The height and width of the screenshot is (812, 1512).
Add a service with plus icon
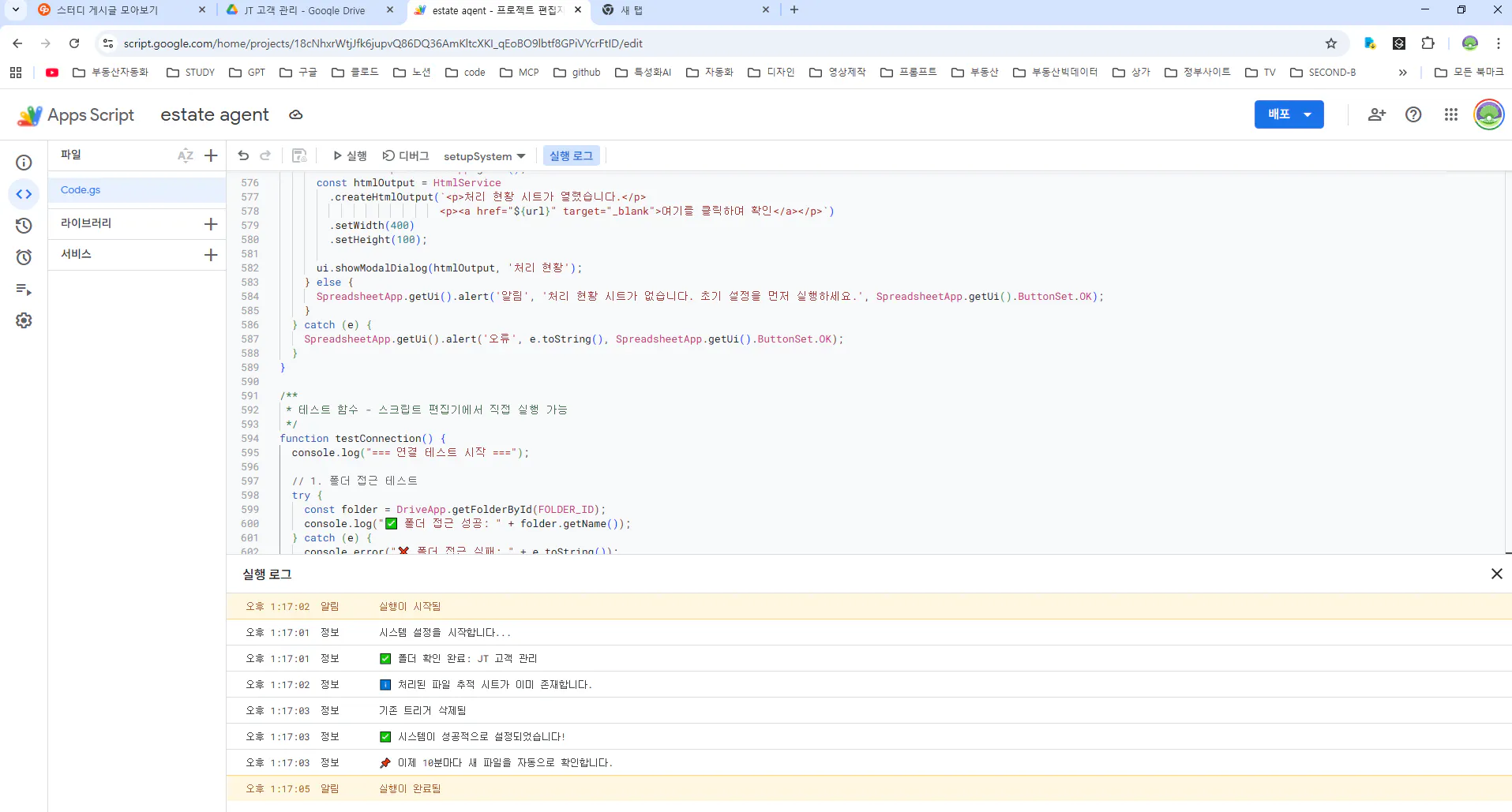pyautogui.click(x=211, y=255)
